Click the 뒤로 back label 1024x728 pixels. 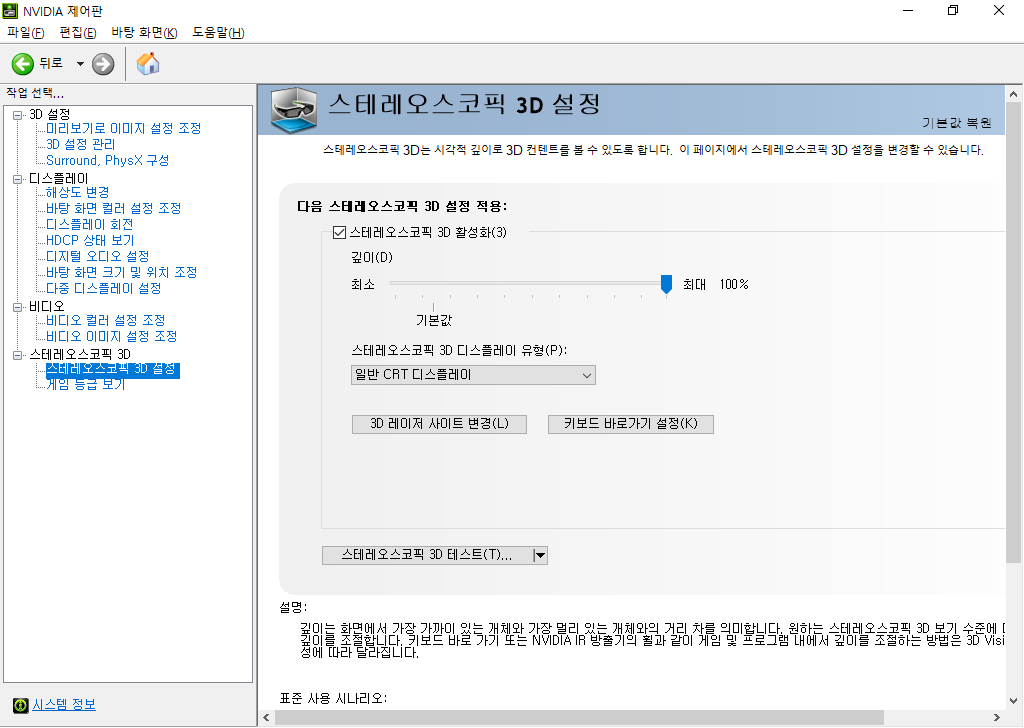pyautogui.click(x=51, y=63)
